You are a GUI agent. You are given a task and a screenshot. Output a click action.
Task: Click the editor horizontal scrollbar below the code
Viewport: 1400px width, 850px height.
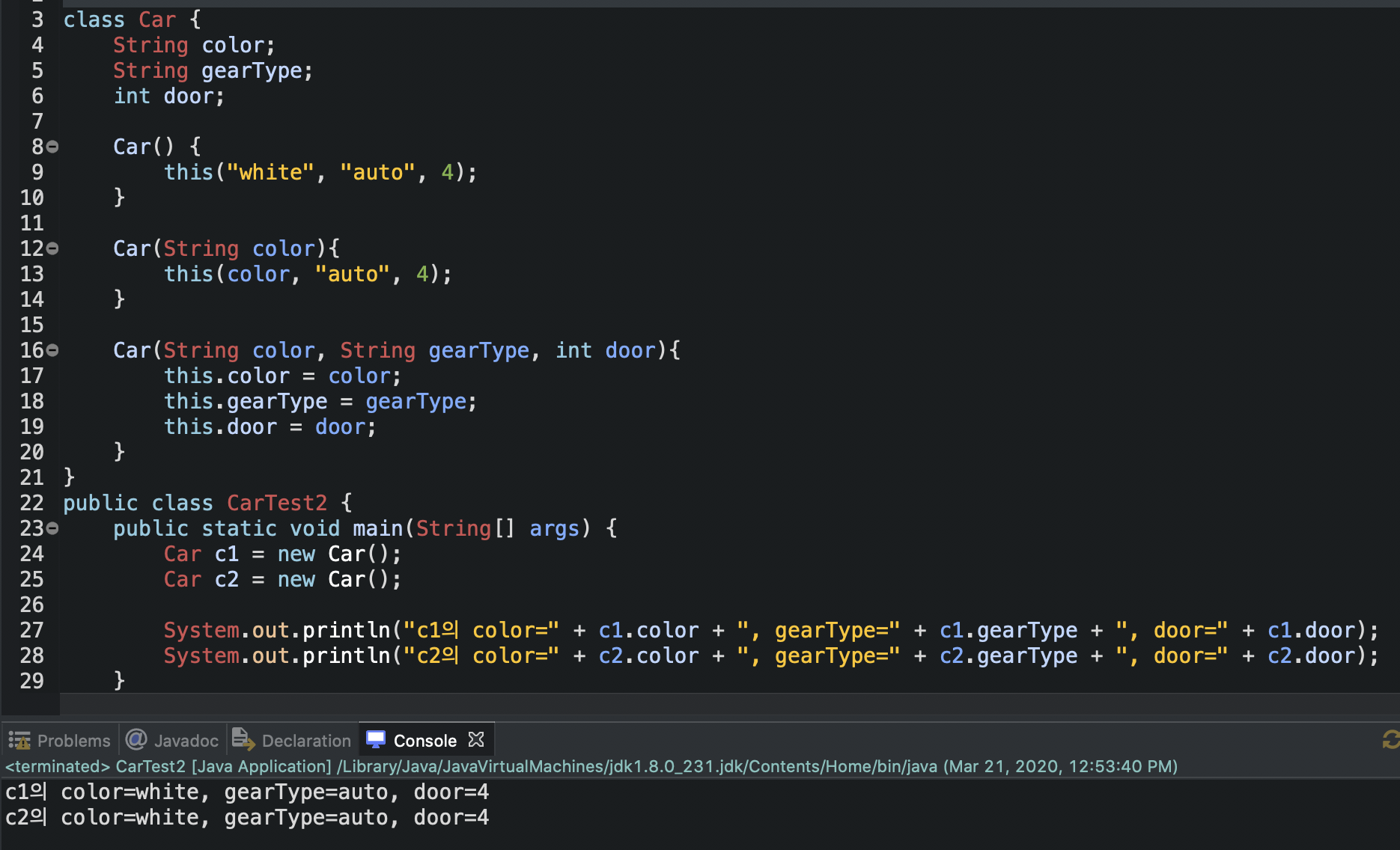pyautogui.click(x=730, y=704)
